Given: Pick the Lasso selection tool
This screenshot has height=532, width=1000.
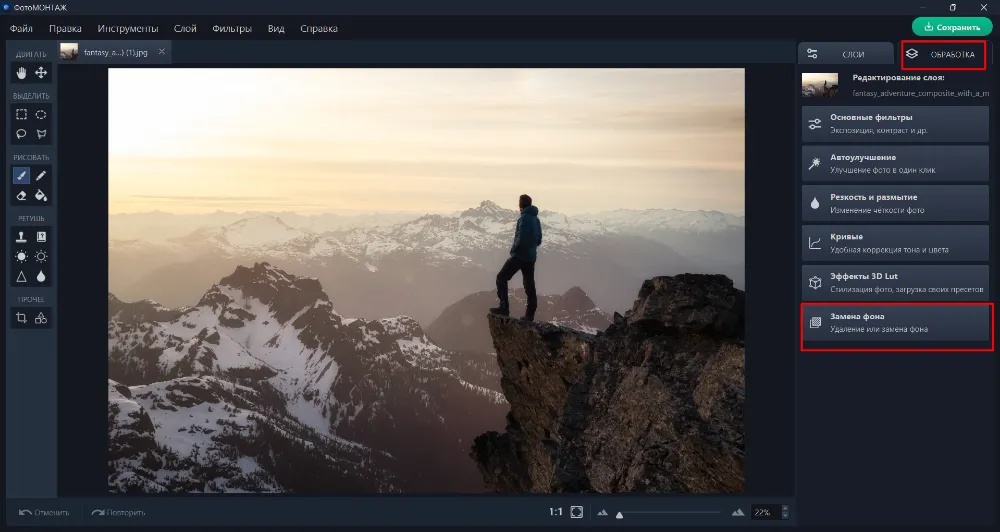Looking at the screenshot, I should (21, 134).
